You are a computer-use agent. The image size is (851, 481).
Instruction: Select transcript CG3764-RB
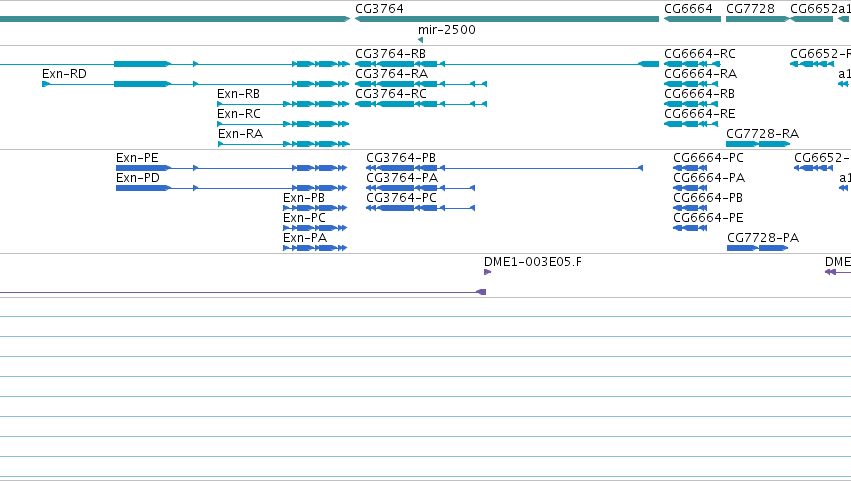tap(507, 64)
